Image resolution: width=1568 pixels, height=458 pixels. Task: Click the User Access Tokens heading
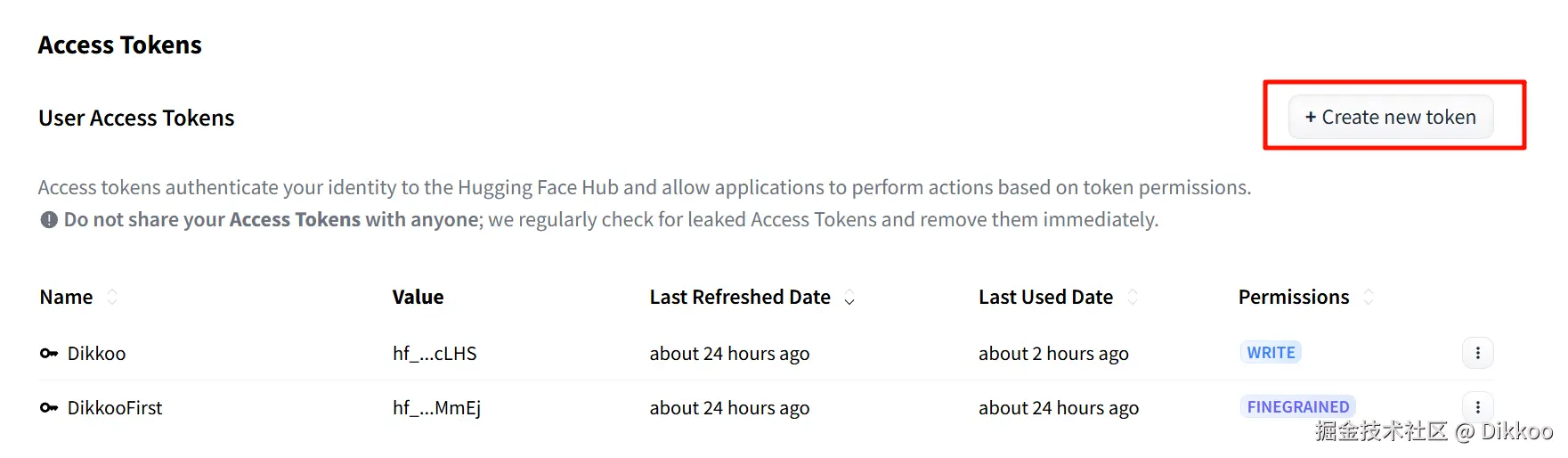coord(136,118)
